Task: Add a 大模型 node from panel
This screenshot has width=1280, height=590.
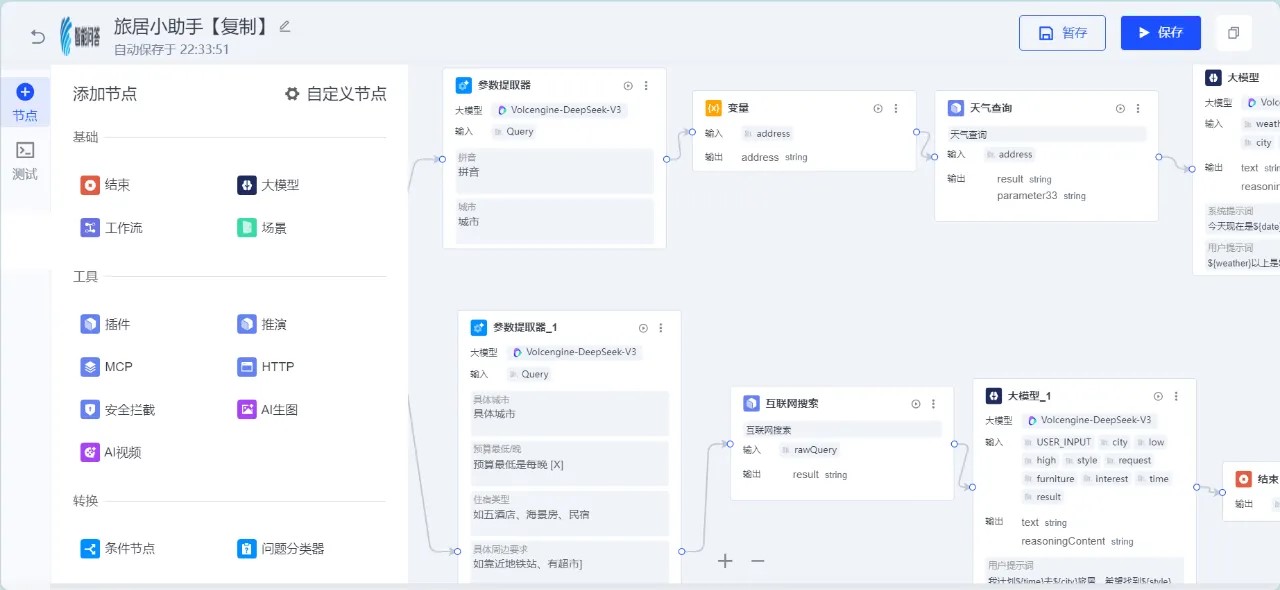Action: [x=268, y=185]
